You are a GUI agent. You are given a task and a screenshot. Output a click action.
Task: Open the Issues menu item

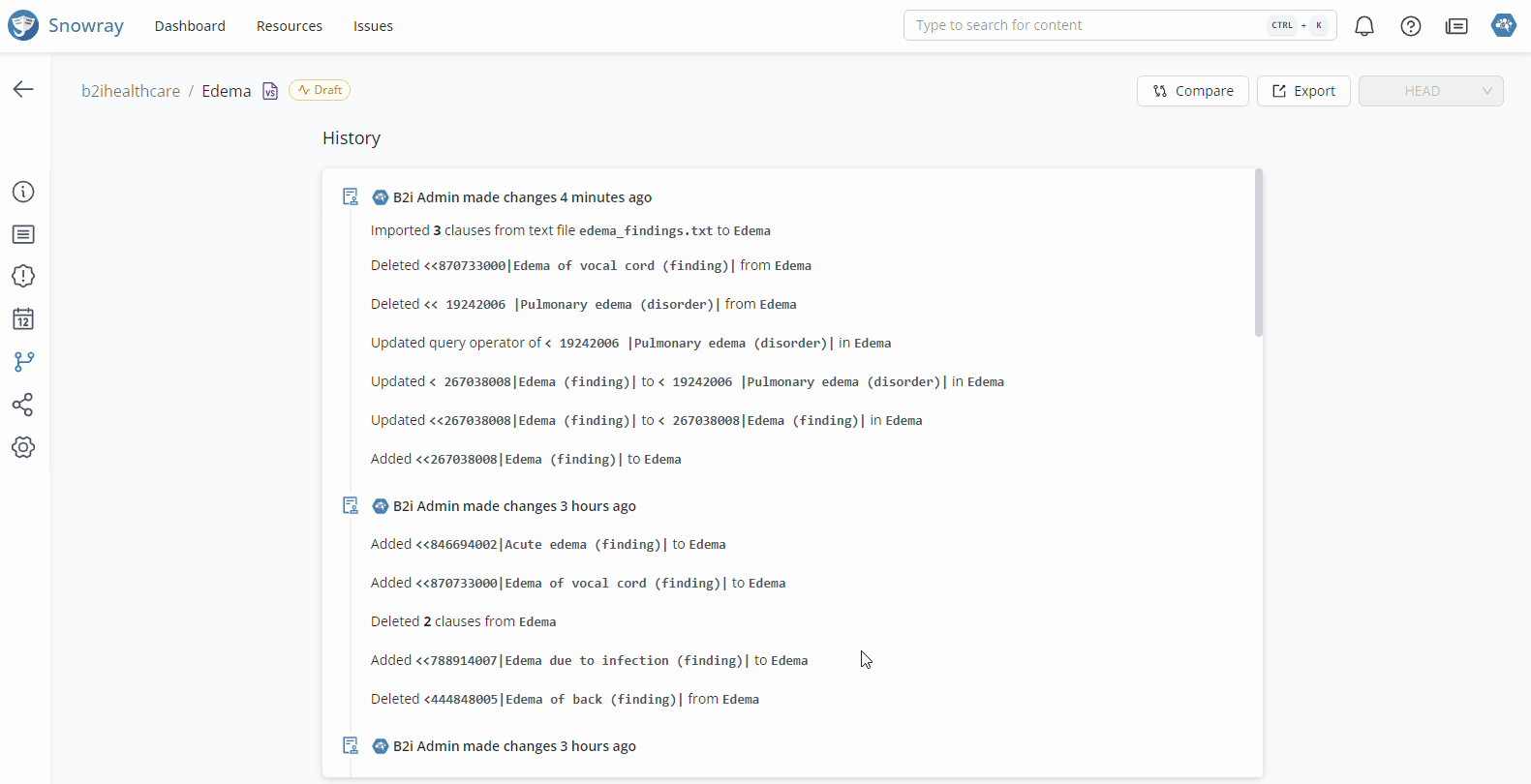373,26
